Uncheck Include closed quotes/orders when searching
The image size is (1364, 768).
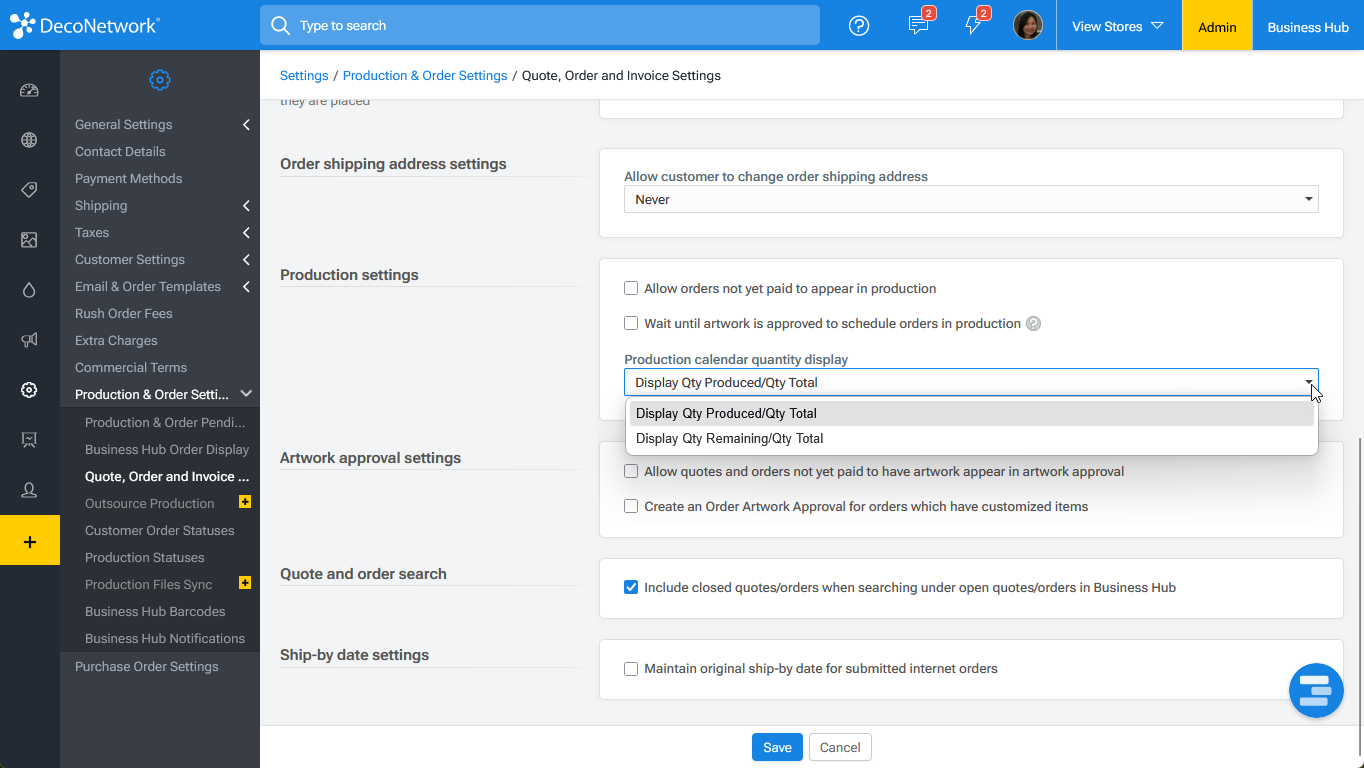[631, 587]
